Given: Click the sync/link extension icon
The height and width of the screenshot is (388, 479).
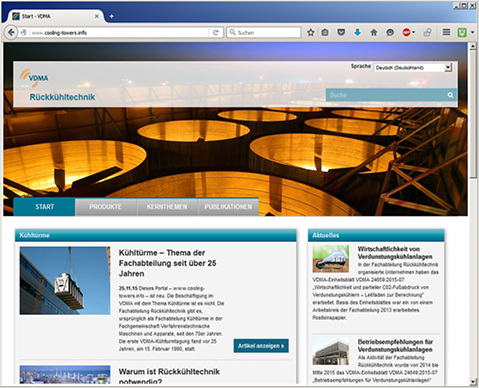Looking at the screenshot, I should pyautogui.click(x=427, y=32).
